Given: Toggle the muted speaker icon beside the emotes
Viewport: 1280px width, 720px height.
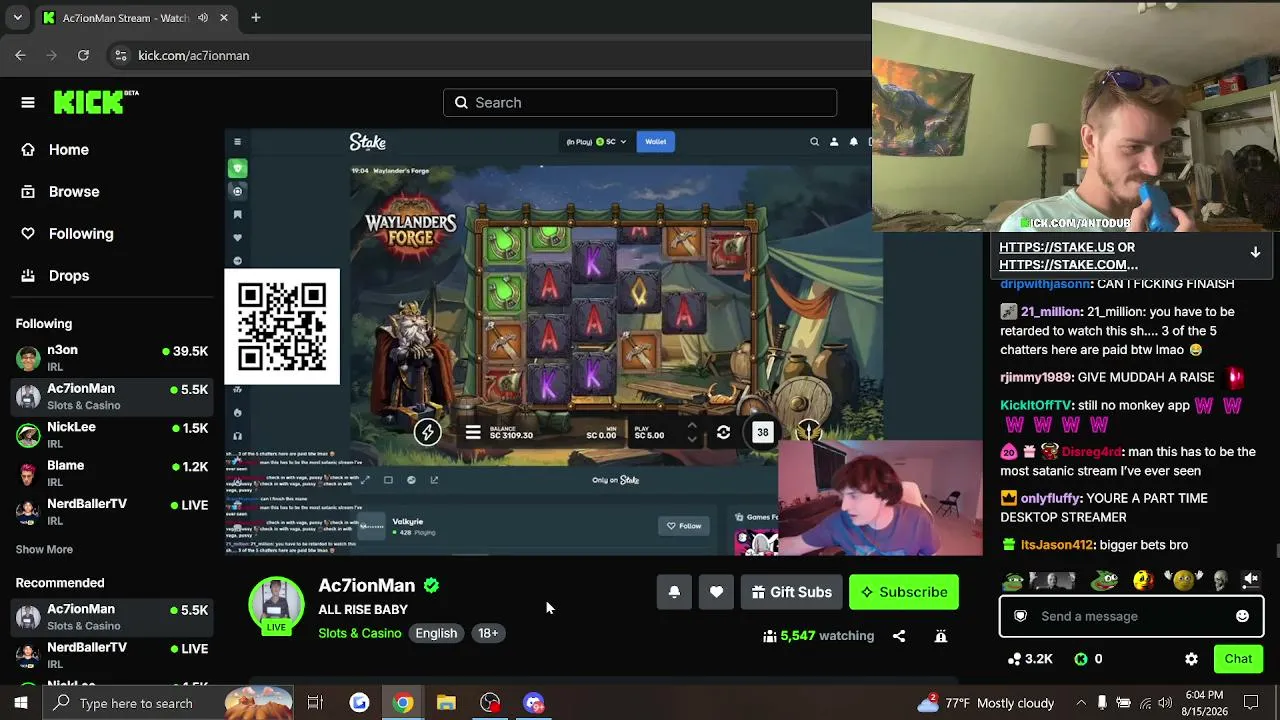Looking at the screenshot, I should [1251, 580].
